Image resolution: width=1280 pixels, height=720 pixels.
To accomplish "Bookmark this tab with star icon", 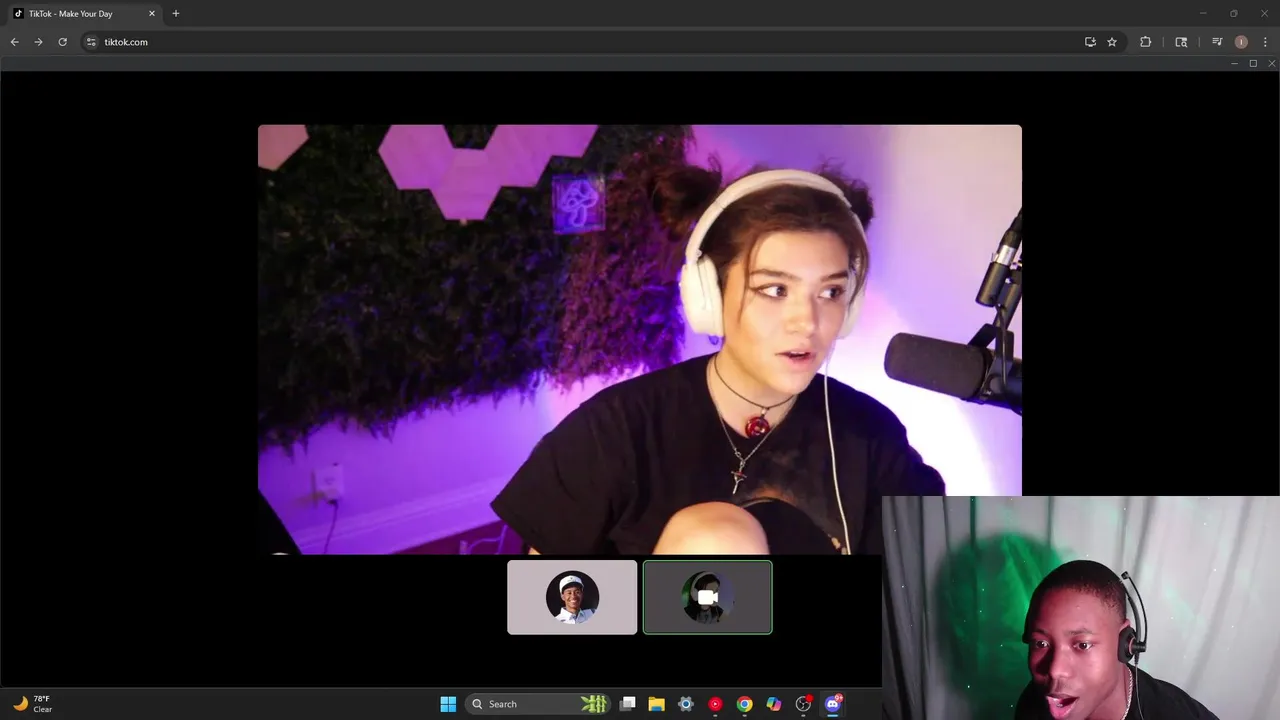I will [1112, 42].
